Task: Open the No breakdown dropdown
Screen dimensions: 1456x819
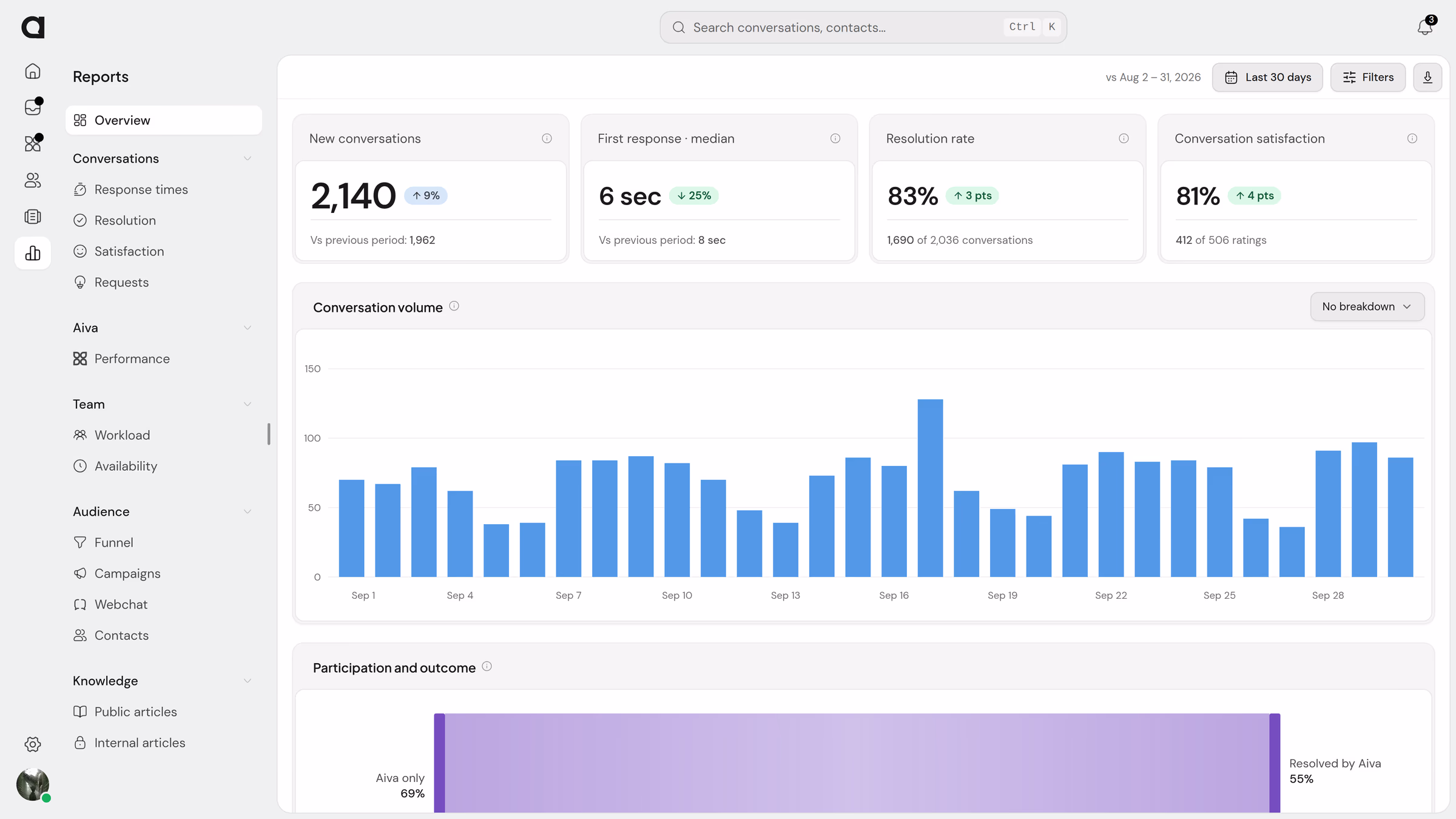Action: point(1367,306)
